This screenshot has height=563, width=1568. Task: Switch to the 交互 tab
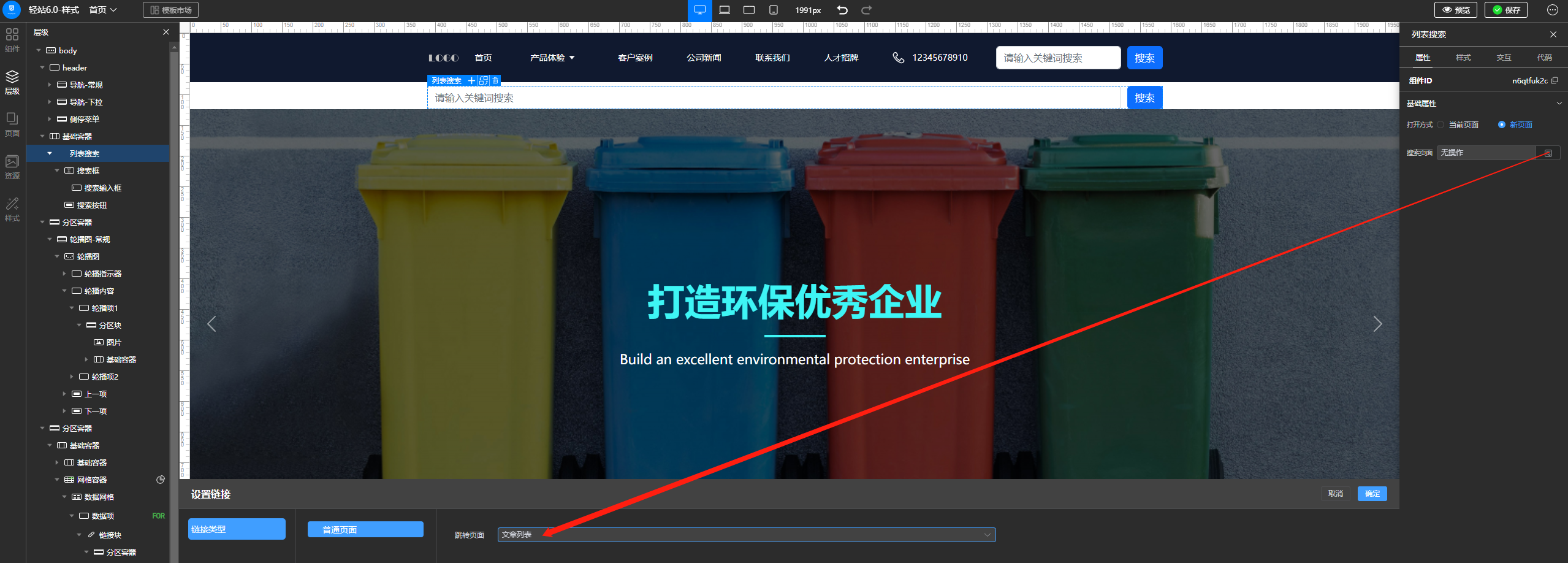pos(1504,58)
